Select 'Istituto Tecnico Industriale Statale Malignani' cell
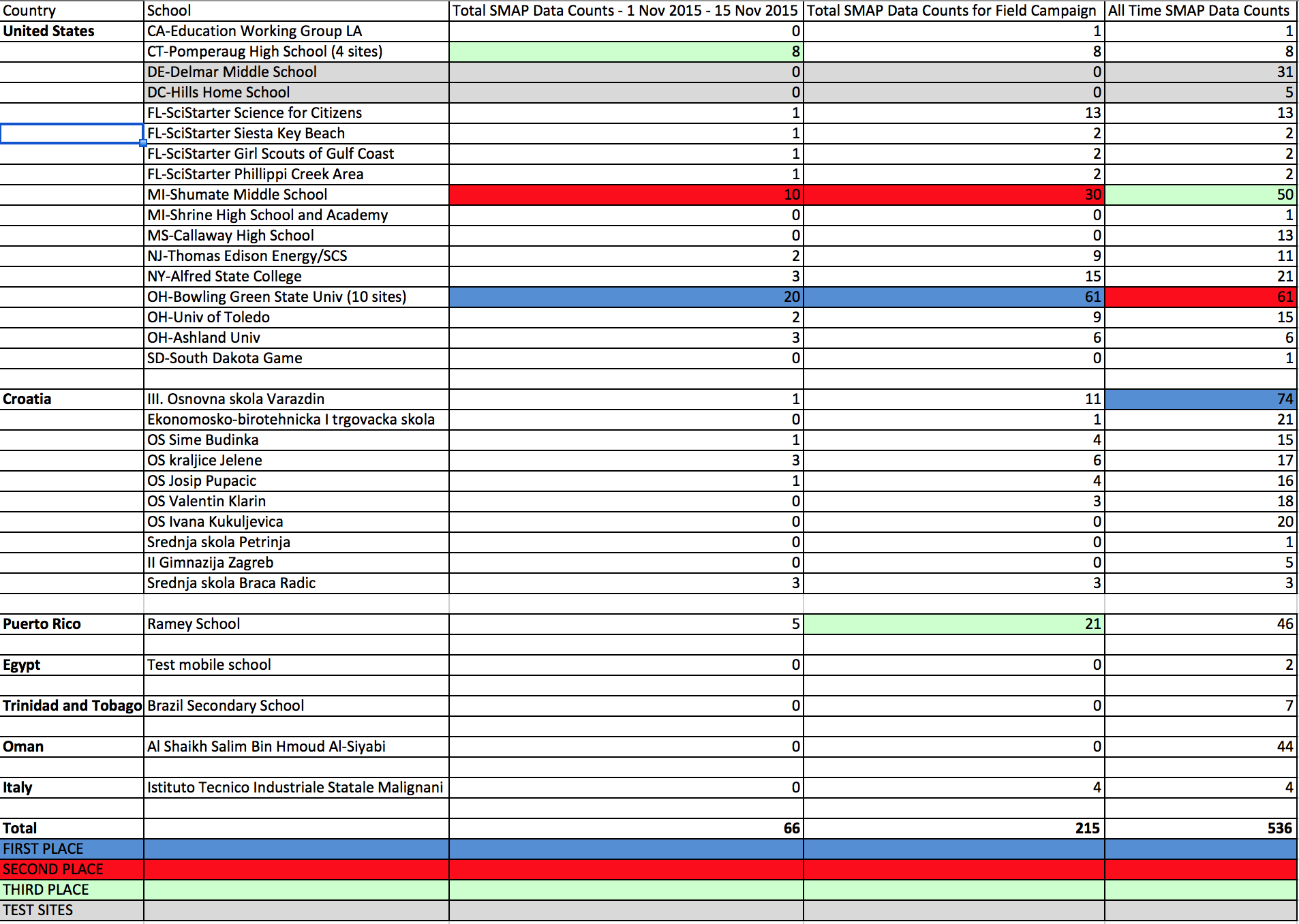This screenshot has width=1299, height=924. (x=296, y=788)
